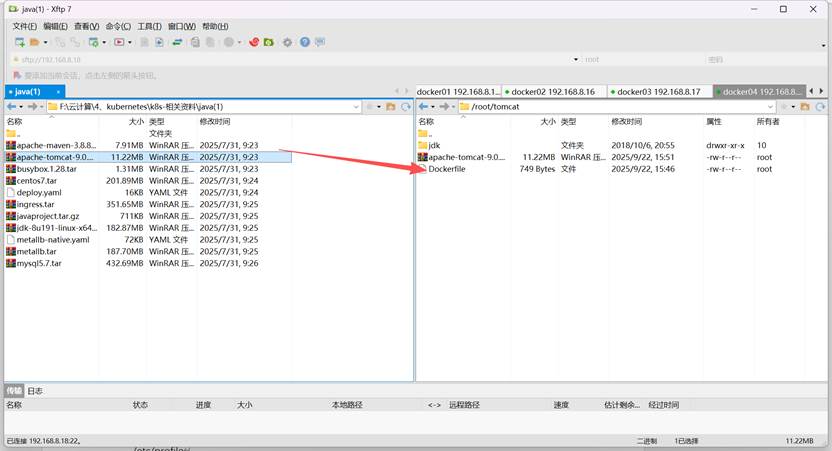
Task: Sort remote files by 所有者 column header
Action: point(779,122)
